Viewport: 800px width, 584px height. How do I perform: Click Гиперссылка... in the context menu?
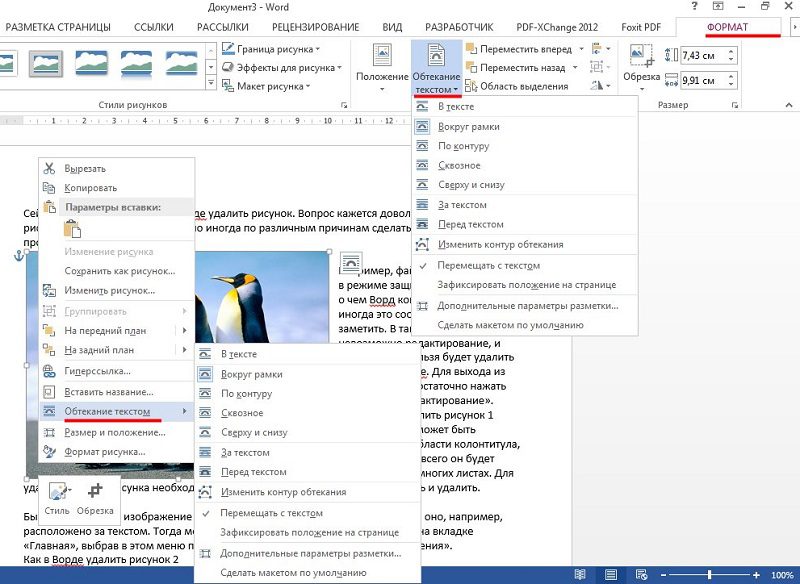point(117,371)
